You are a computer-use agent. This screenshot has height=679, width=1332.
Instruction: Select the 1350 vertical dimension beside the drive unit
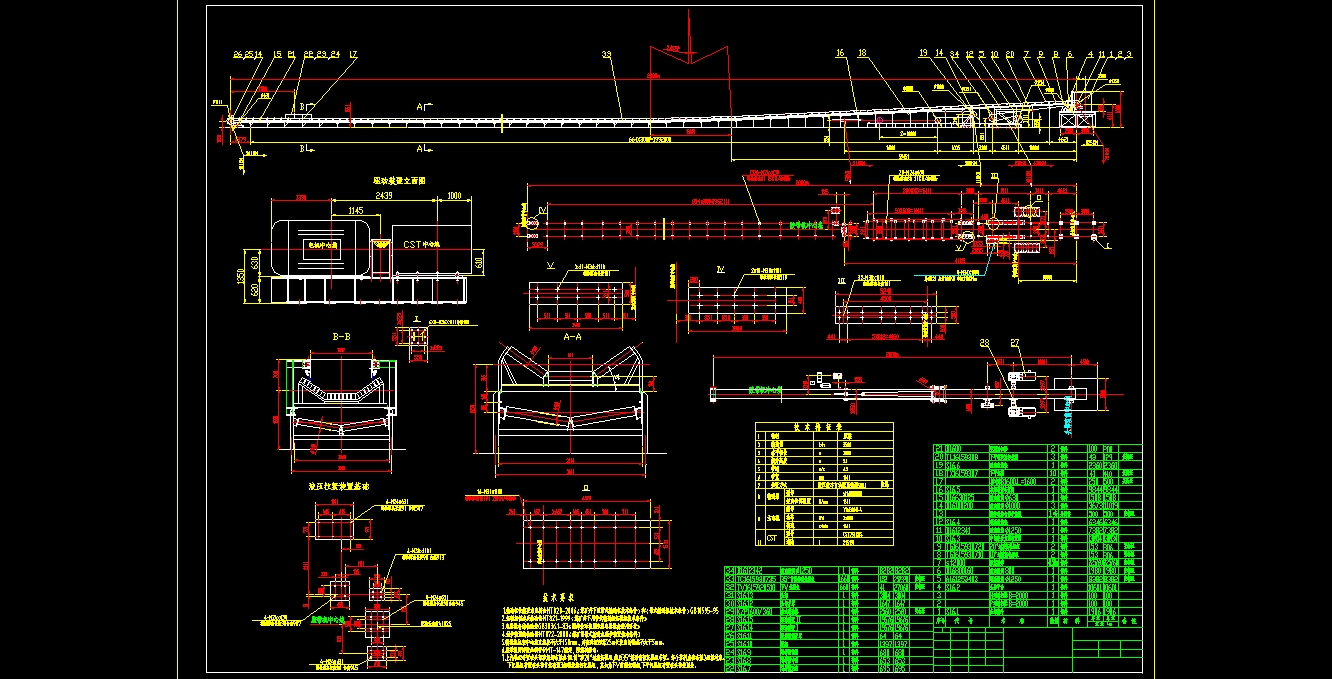(240, 275)
